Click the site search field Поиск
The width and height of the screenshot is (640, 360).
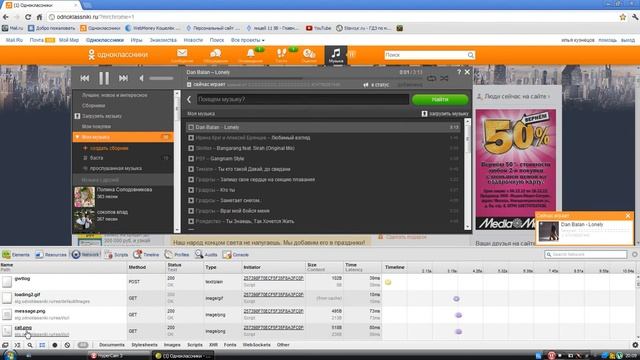[x=426, y=55]
